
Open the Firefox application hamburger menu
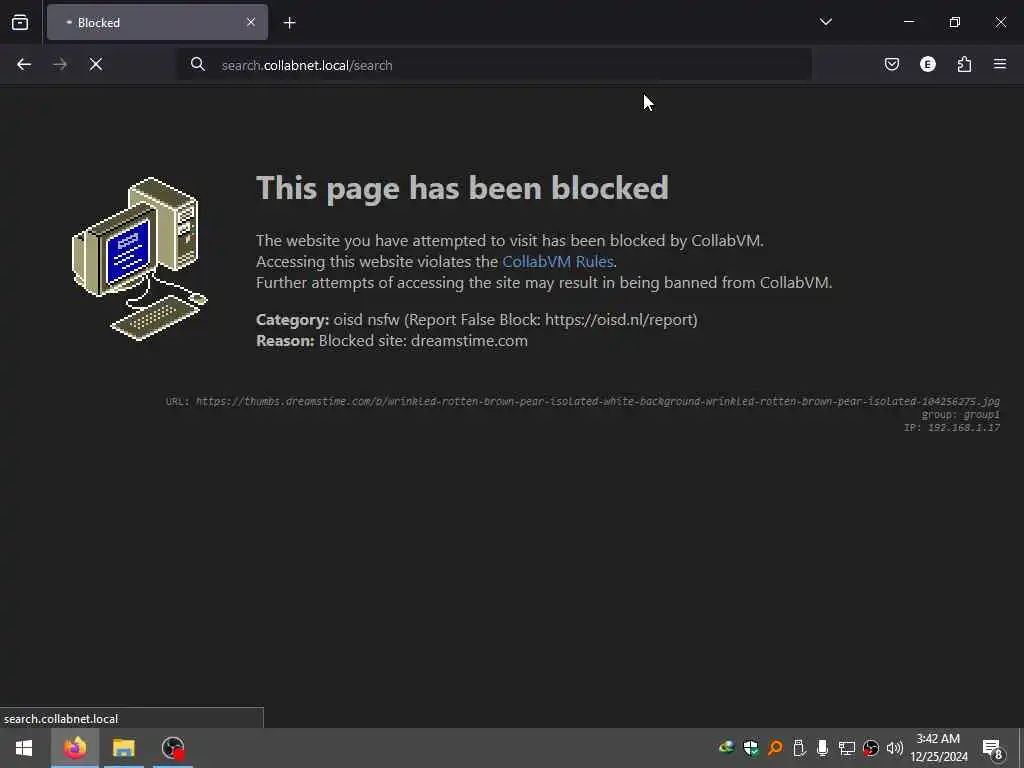tap(1000, 64)
